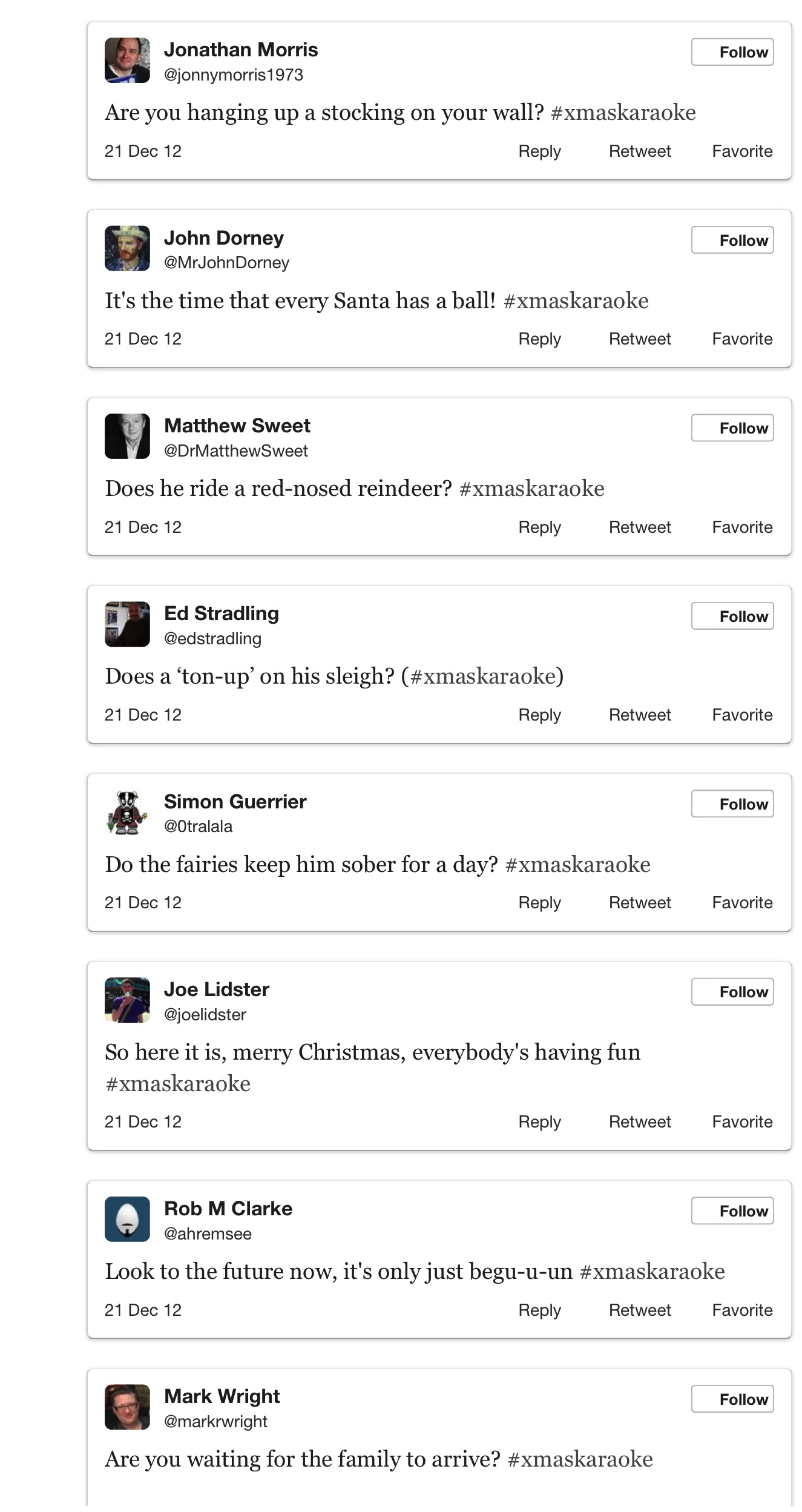Reply to Jonathan Morris's stocking tweet
Viewport: 802px width, 1512px height.
[539, 151]
